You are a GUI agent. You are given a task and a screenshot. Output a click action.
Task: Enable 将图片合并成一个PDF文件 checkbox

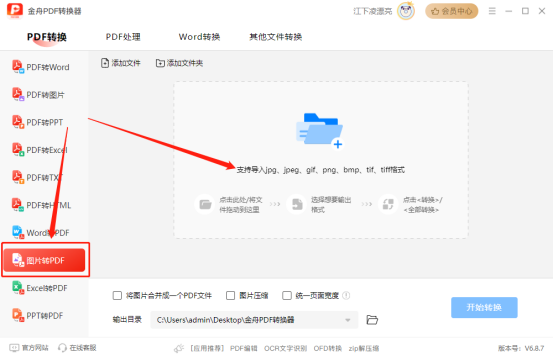click(117, 295)
